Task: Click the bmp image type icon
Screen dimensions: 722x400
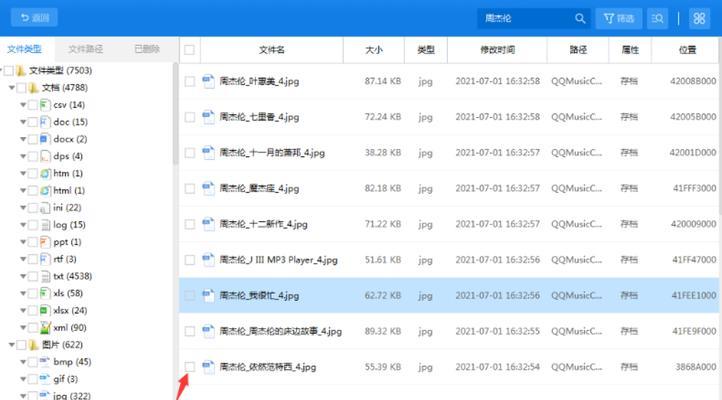Action: click(45, 362)
